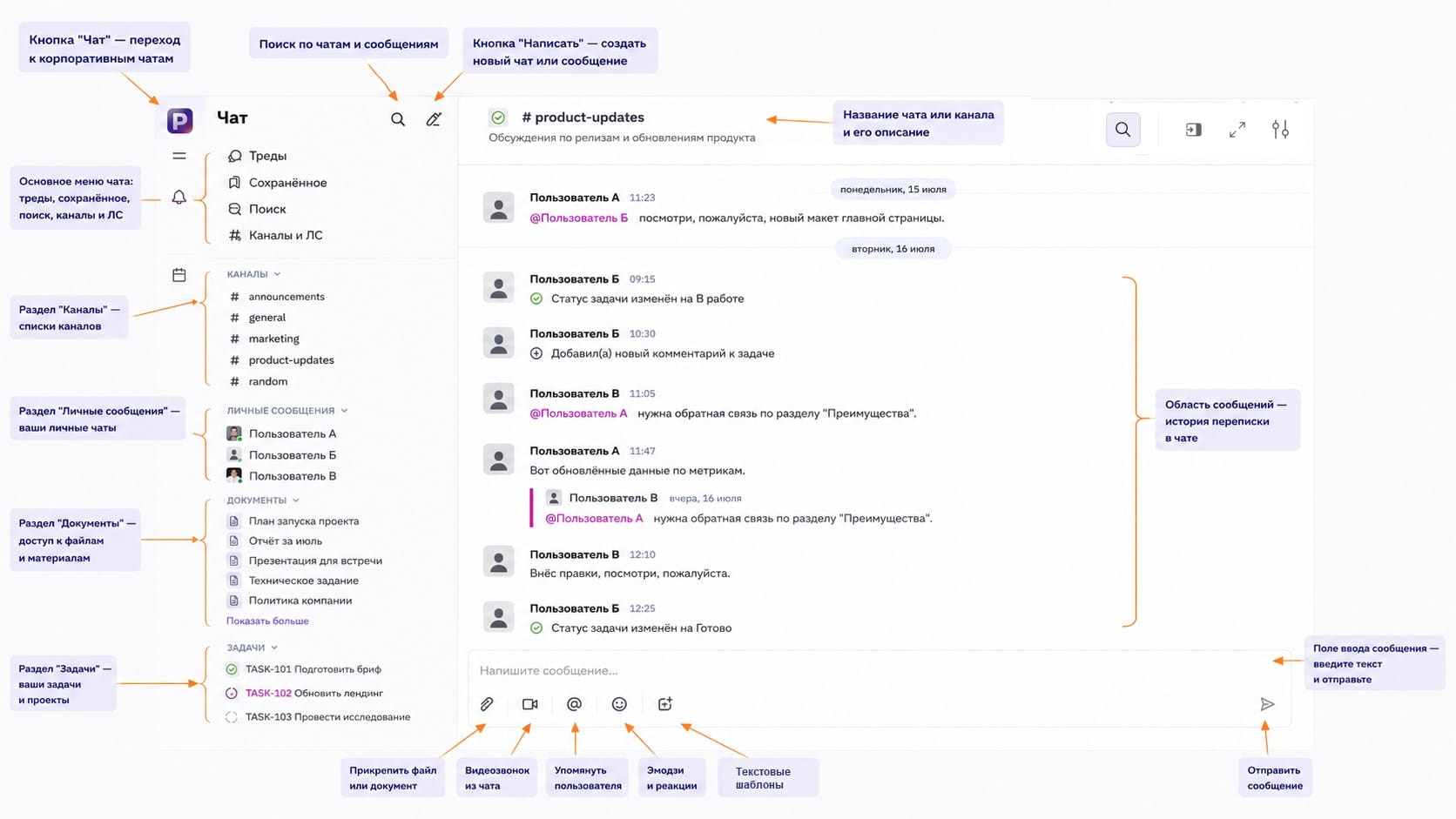This screenshot has width=1456, height=819.
Task: Open notifications via the bell icon
Action: (179, 198)
